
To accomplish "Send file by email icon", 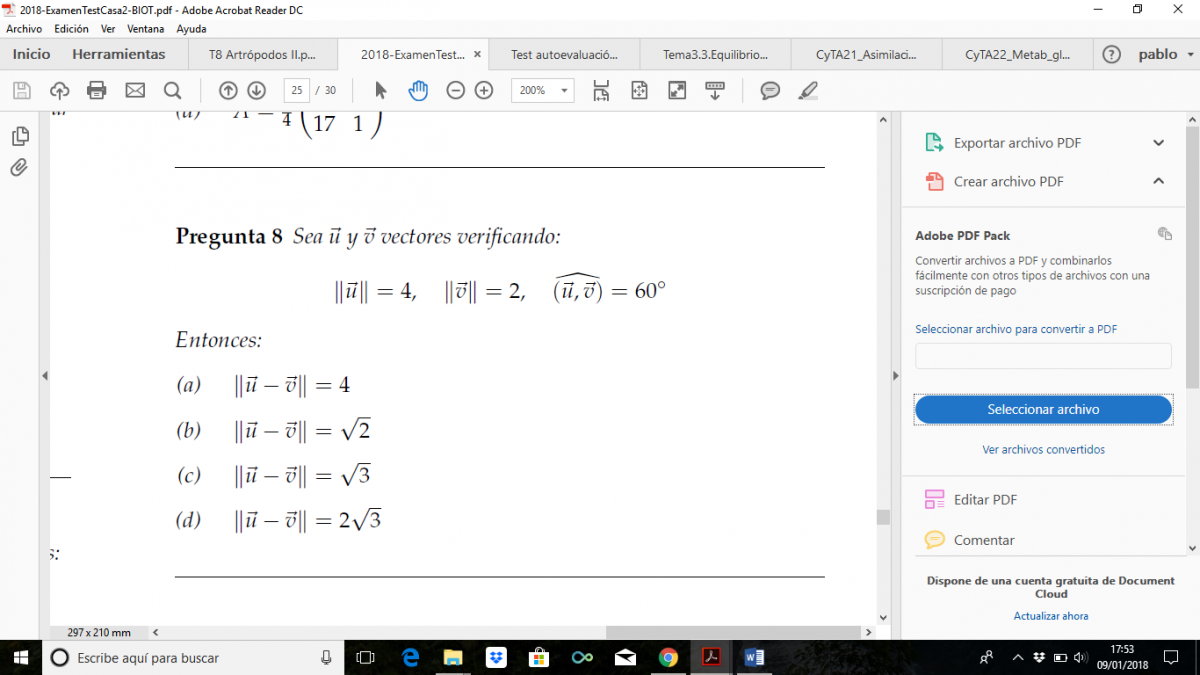I will pyautogui.click(x=135, y=91).
